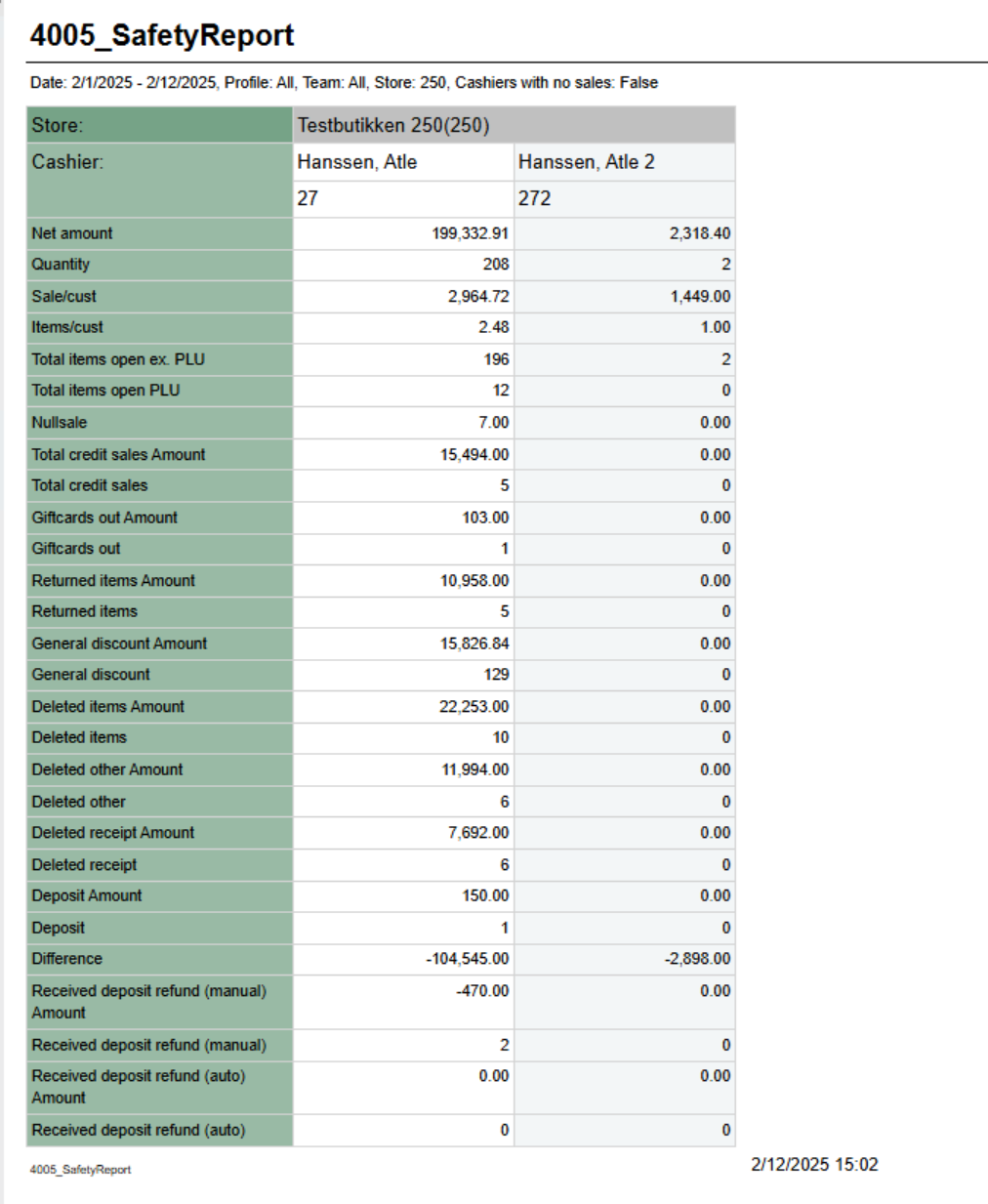Click the Deleted items Amount row label
Image resolution: width=988 pixels, height=1204 pixels.
(107, 706)
